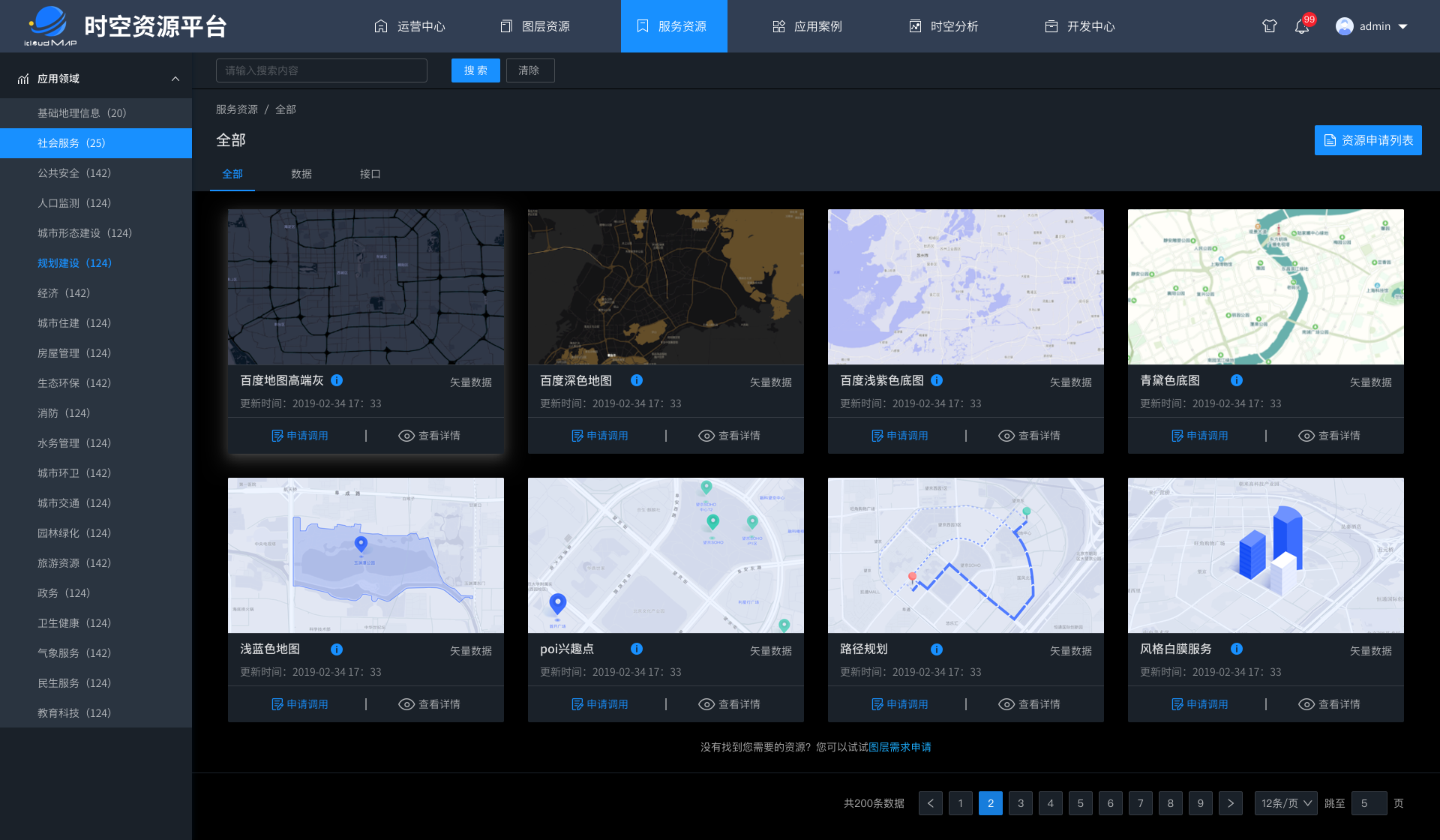Open the 资源申请列表 button
Screen dimensions: 1440x840
pyautogui.click(x=1368, y=140)
